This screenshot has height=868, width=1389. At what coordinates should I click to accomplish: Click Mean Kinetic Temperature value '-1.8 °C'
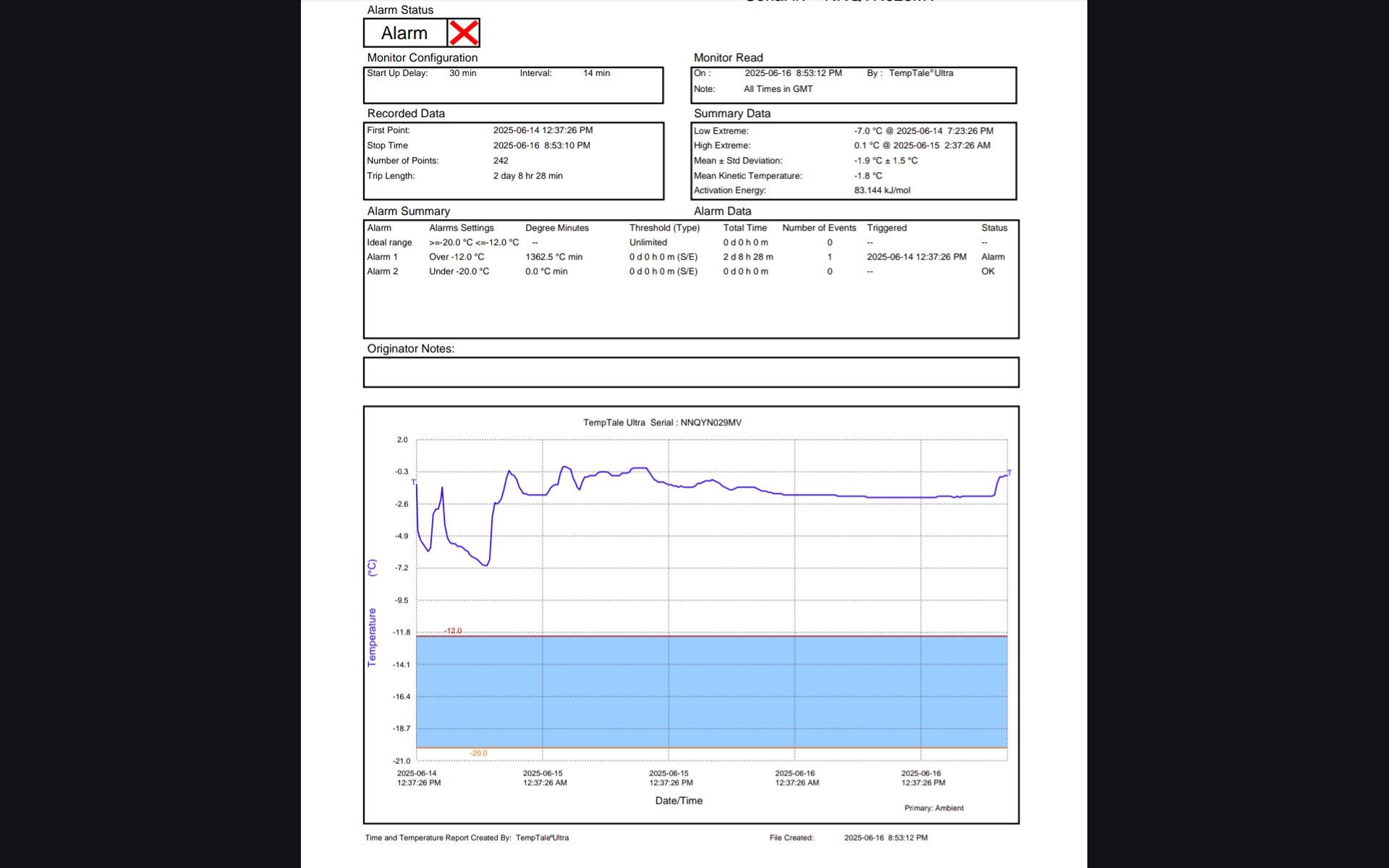[x=868, y=176]
